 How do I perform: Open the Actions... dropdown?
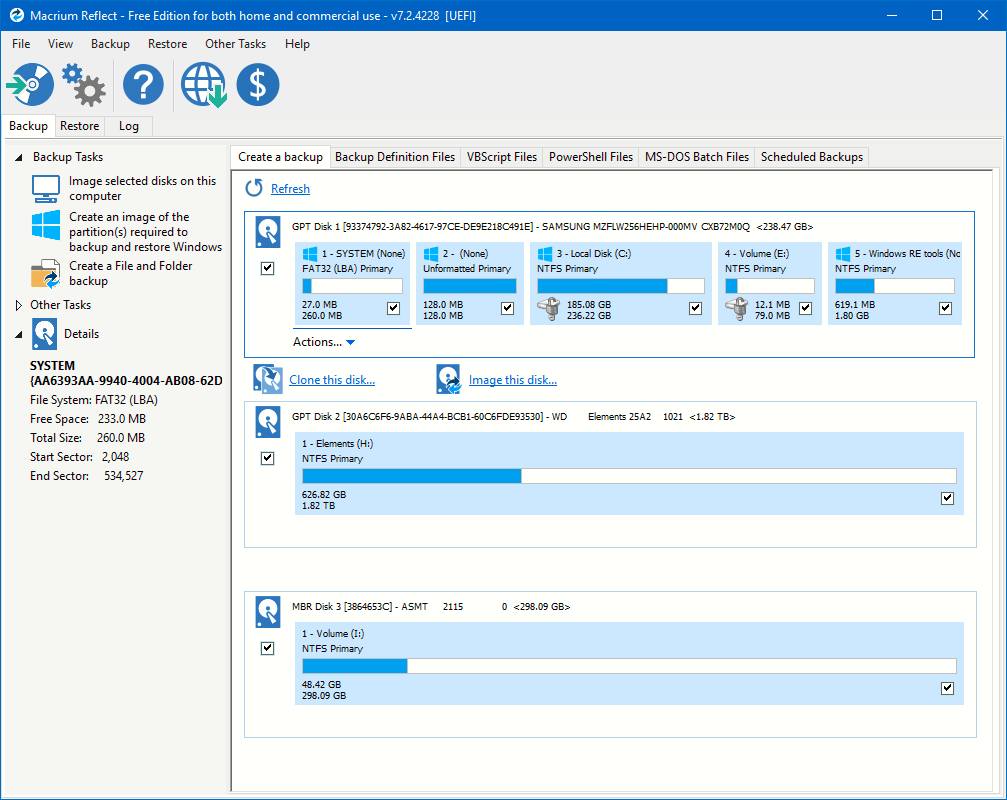324,342
